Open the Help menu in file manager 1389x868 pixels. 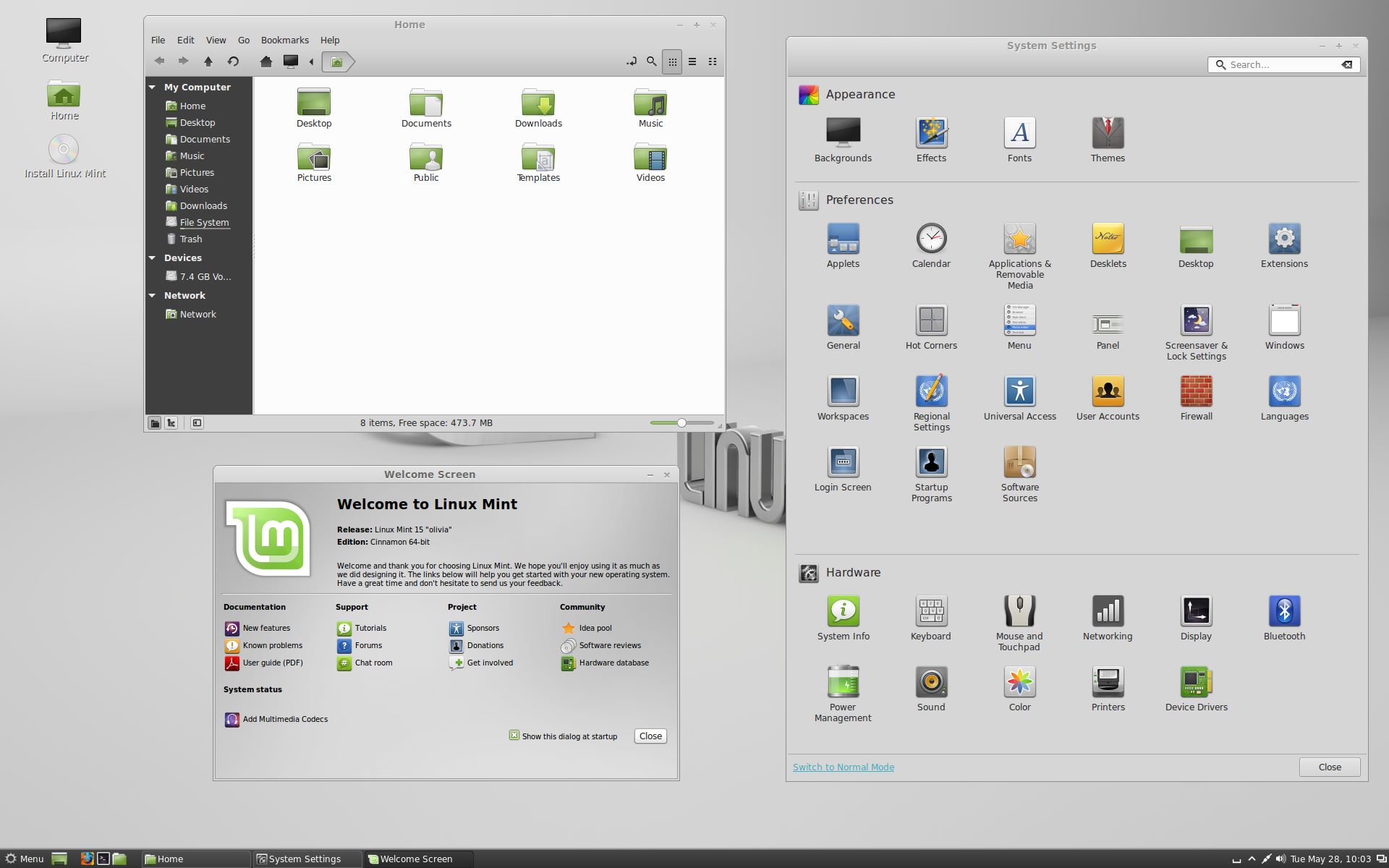330,40
